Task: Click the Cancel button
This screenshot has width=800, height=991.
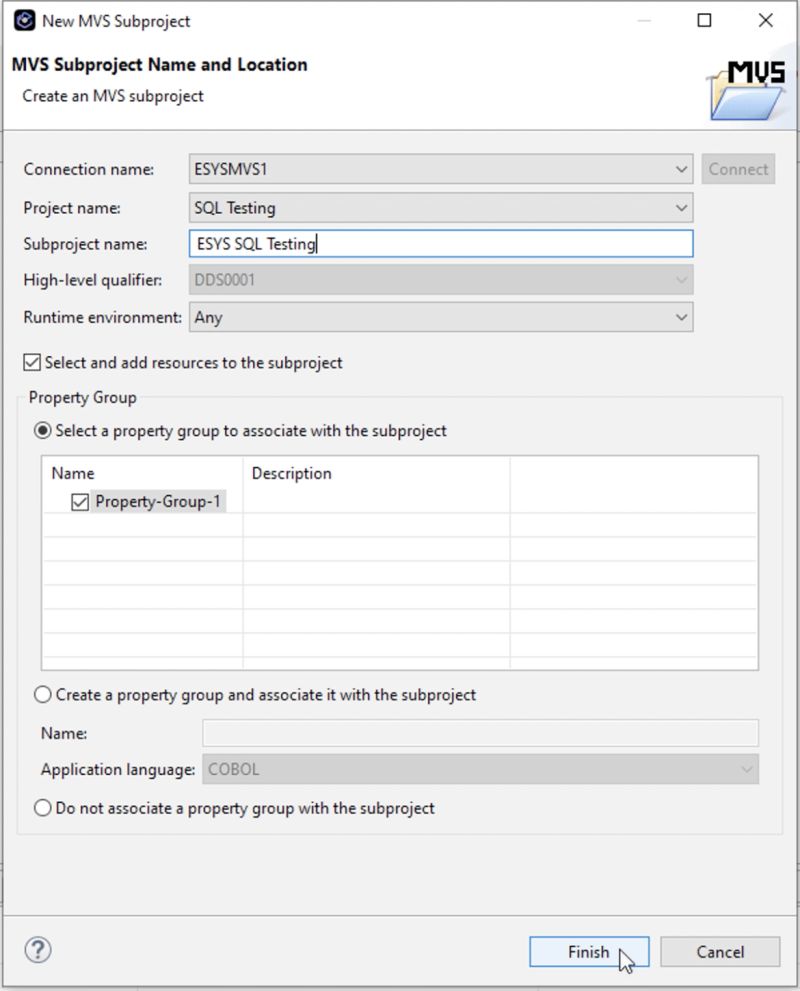Action: tap(720, 951)
